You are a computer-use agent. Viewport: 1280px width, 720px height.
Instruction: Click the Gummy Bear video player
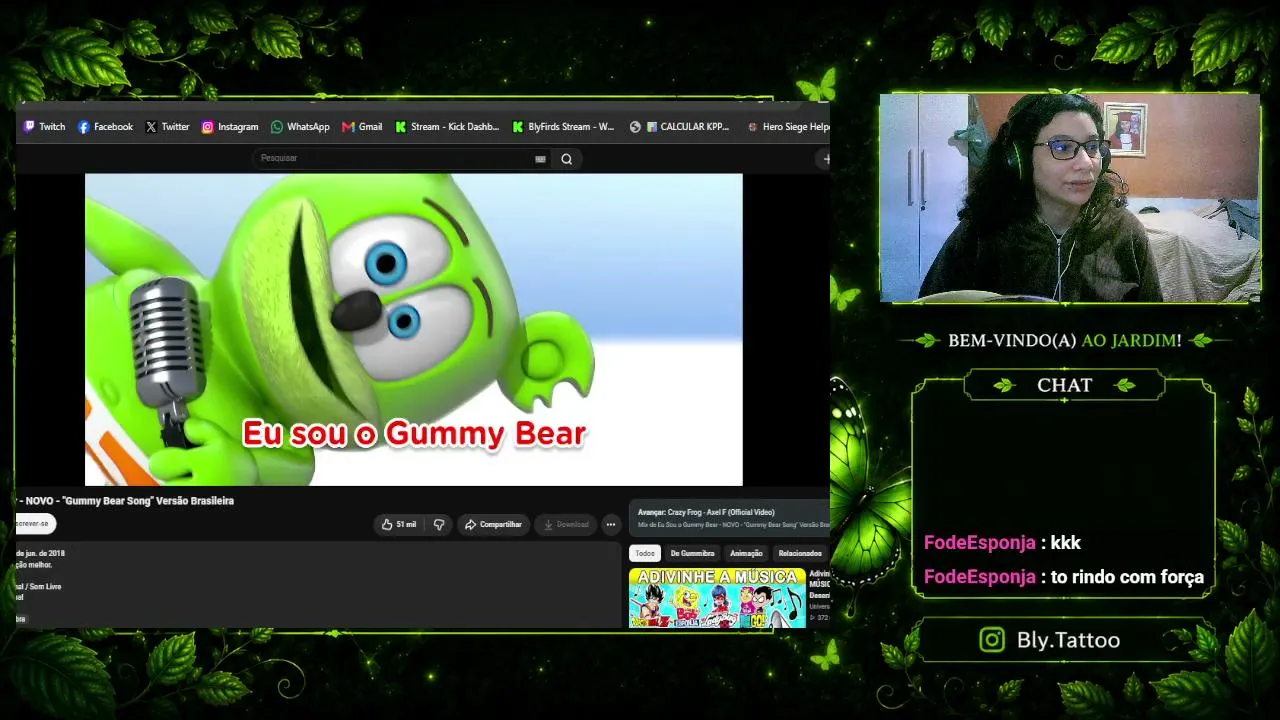click(x=414, y=330)
